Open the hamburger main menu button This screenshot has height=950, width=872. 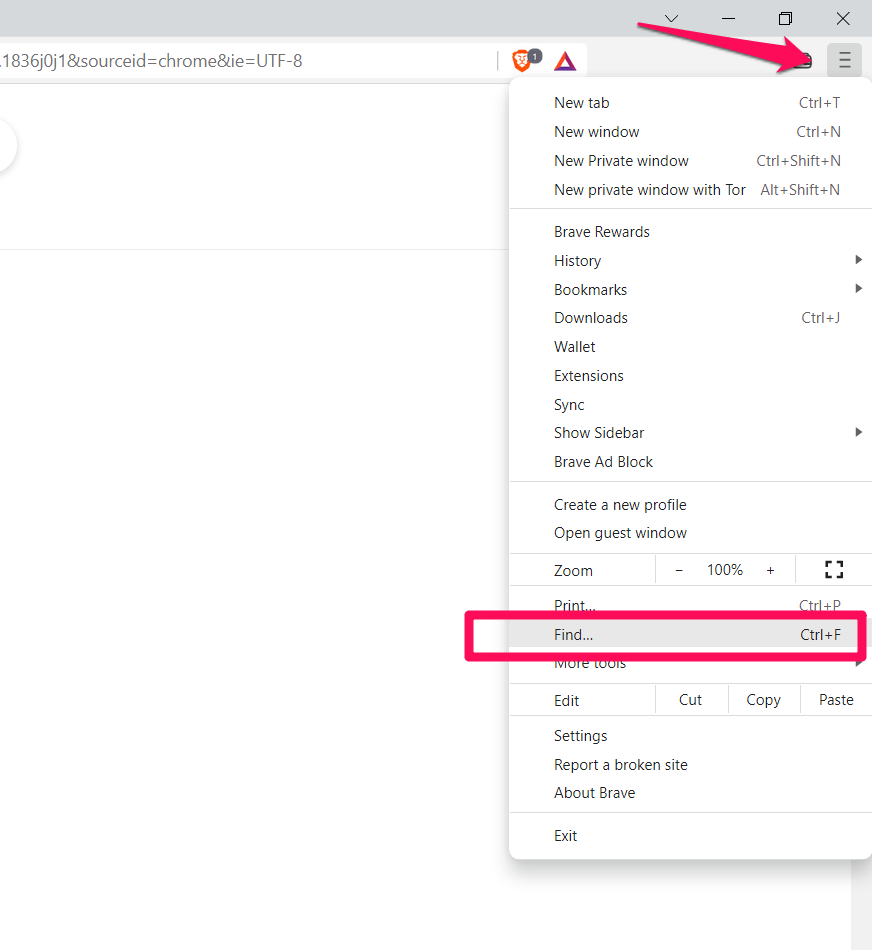[x=844, y=60]
